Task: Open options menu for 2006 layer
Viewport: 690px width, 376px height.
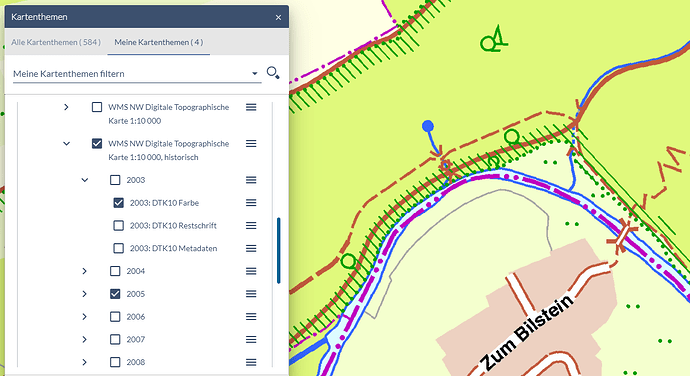Action: pyautogui.click(x=251, y=317)
